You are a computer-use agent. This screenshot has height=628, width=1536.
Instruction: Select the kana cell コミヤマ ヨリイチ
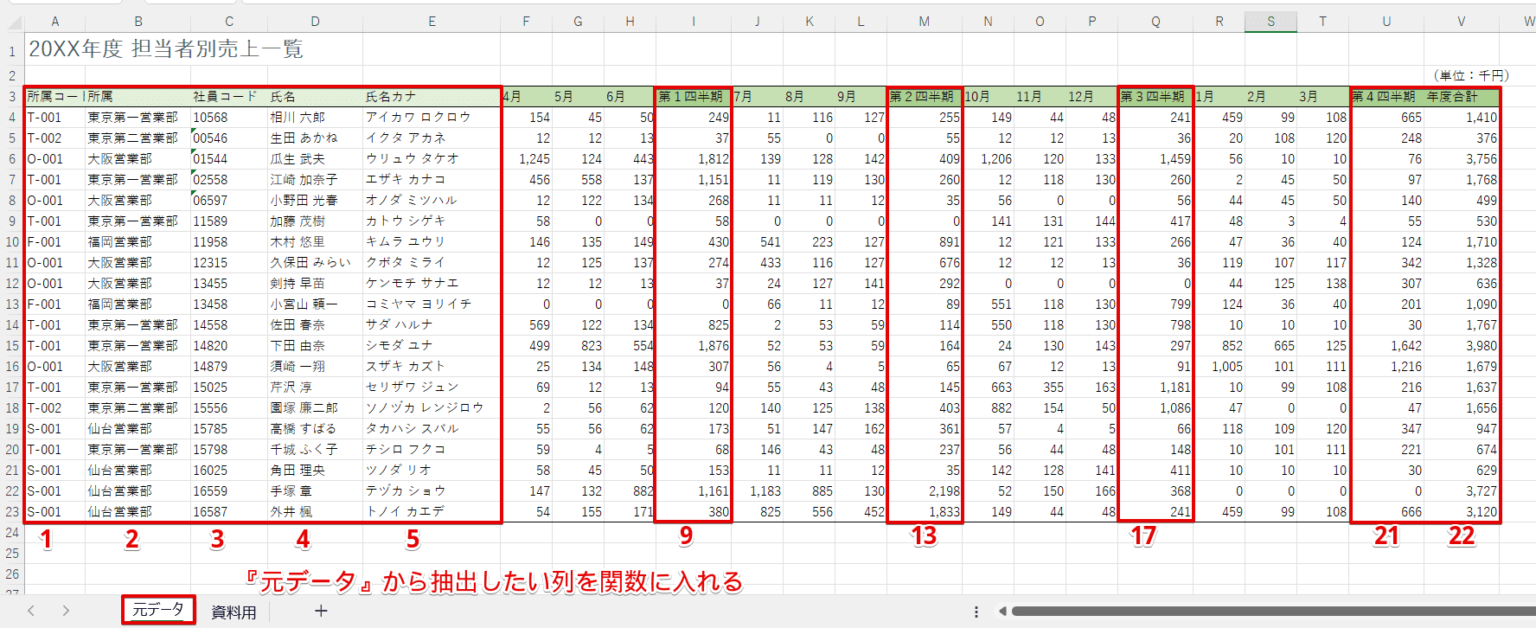[x=432, y=304]
